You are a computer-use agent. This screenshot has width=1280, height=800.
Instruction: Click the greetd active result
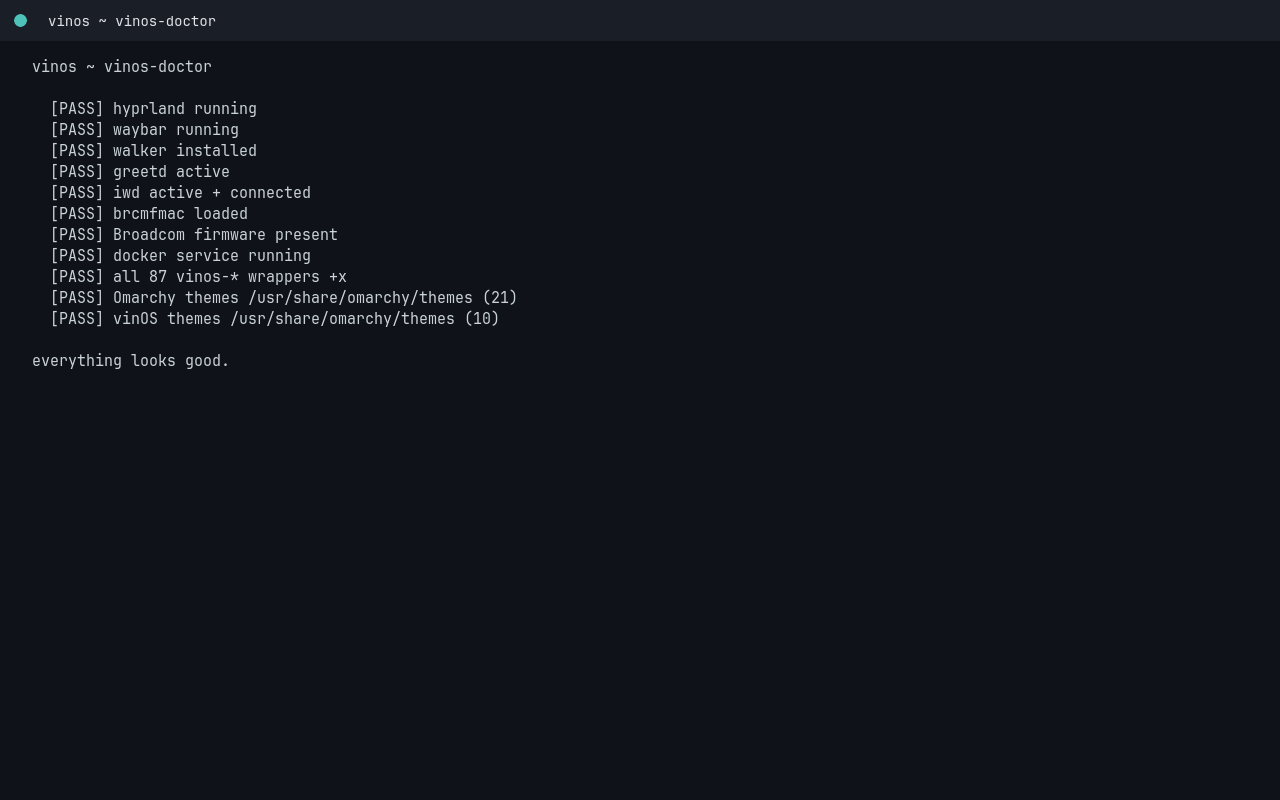140,172
